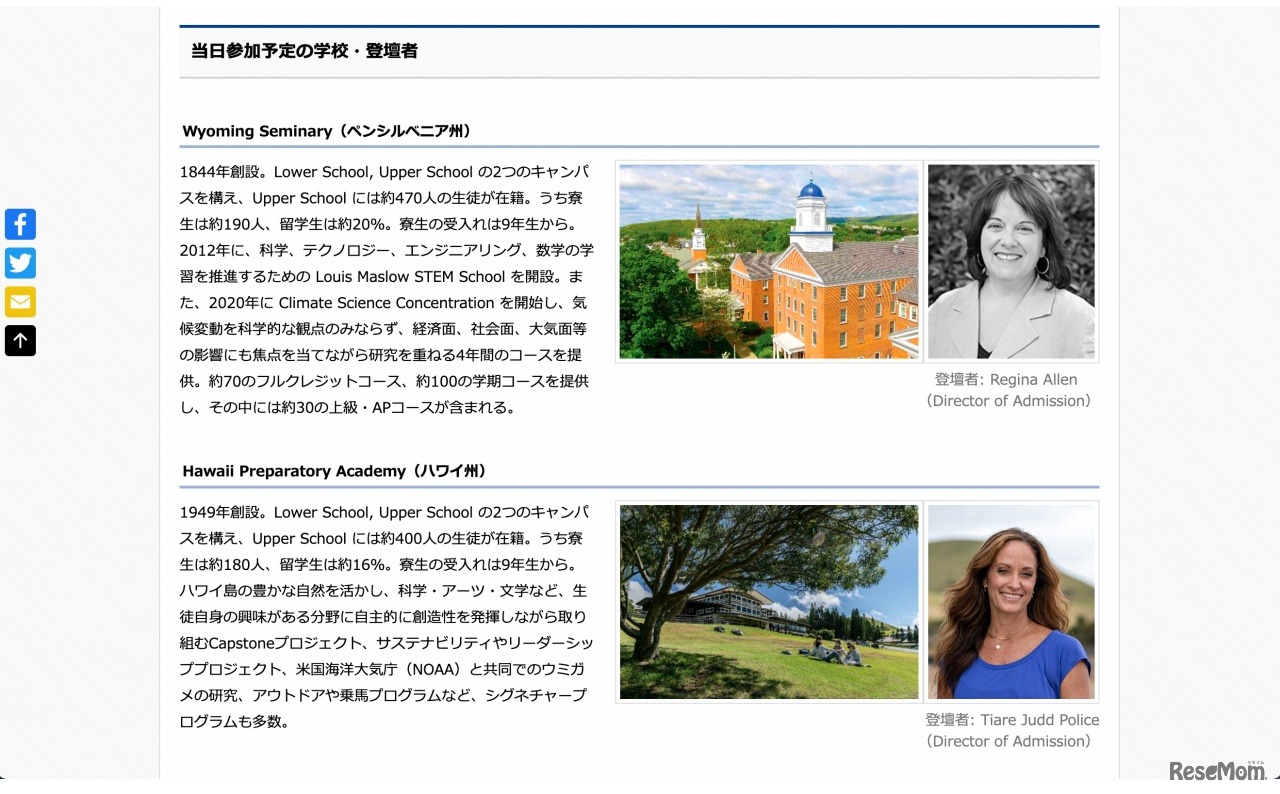The height and width of the screenshot is (794, 1280).
Task: Click the text 'Climate Science Concentration'
Action: (x=387, y=303)
